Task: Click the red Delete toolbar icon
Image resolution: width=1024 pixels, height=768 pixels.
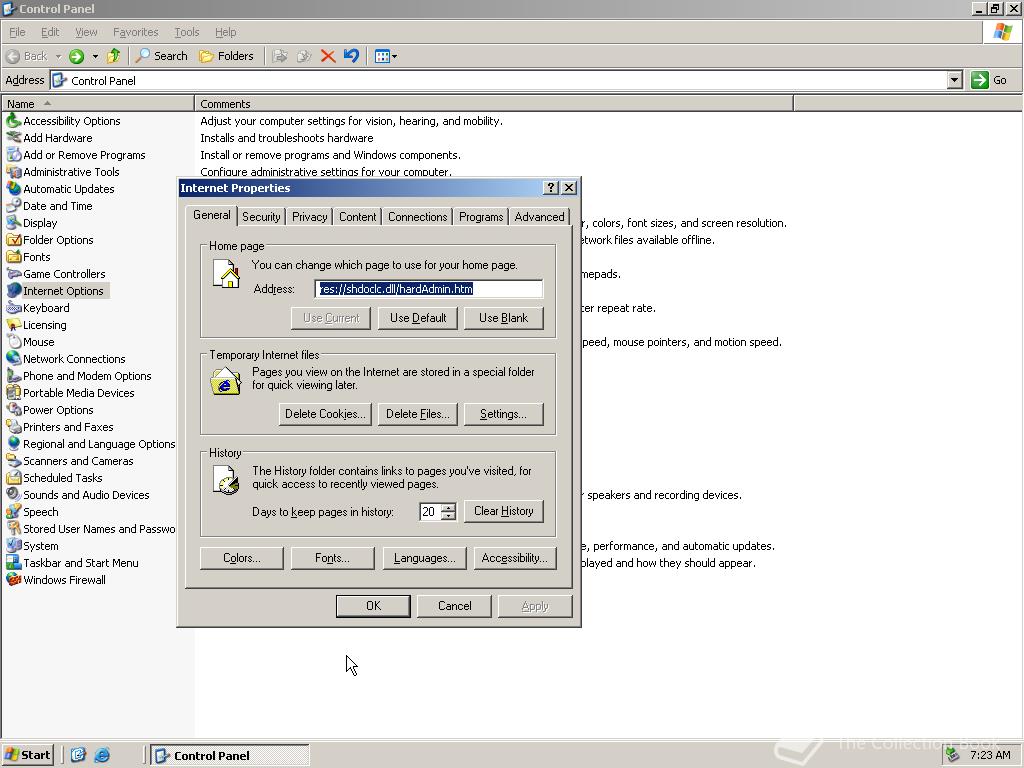Action: click(328, 56)
